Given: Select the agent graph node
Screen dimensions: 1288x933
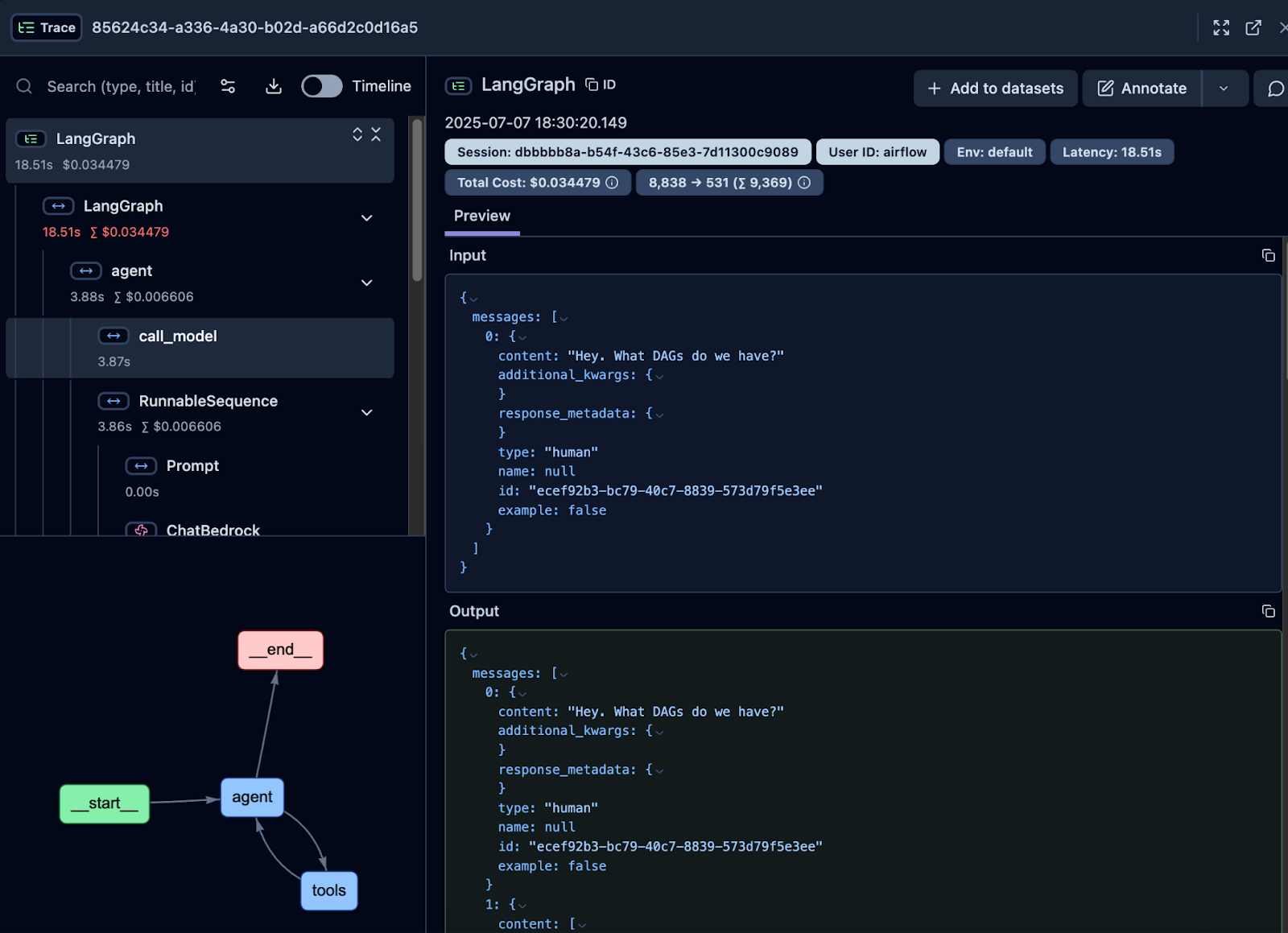Looking at the screenshot, I should pos(252,797).
